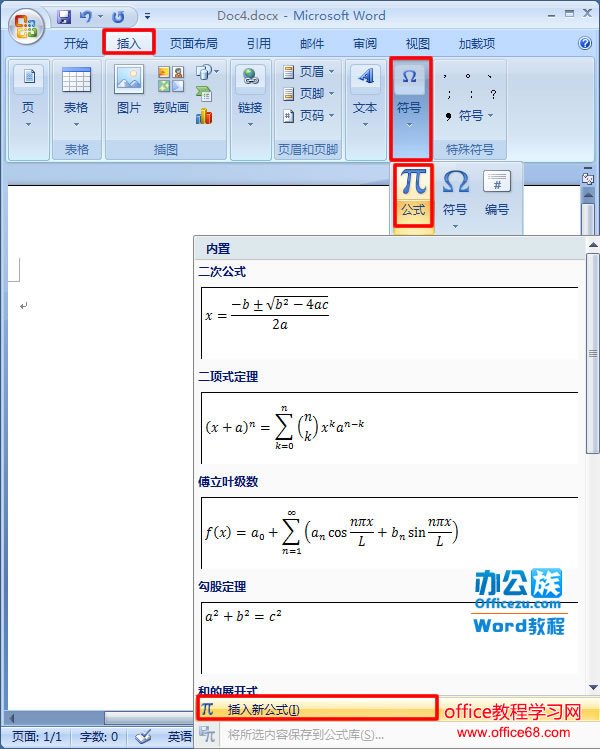Viewport: 600px width, 749px height.
Task: Insert the 二次公式 quadratic equation
Action: pyautogui.click(x=390, y=322)
